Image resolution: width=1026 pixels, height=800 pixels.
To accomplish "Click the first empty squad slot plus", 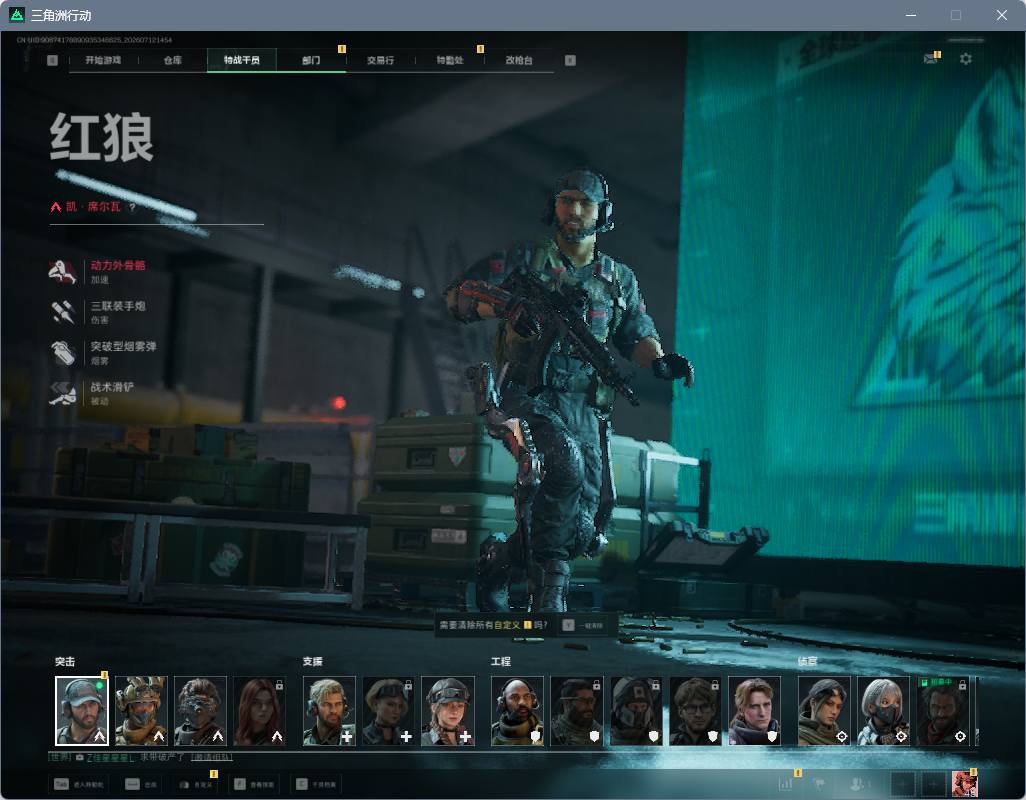I will [x=903, y=784].
